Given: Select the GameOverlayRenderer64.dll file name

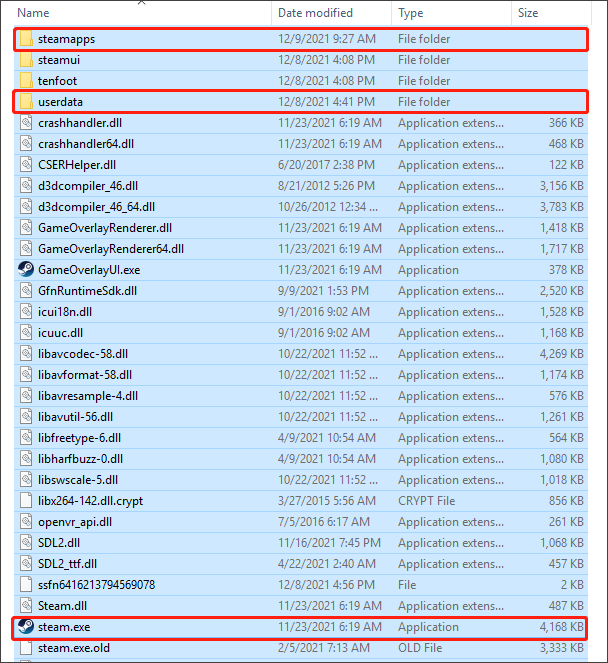Looking at the screenshot, I should coord(111,249).
